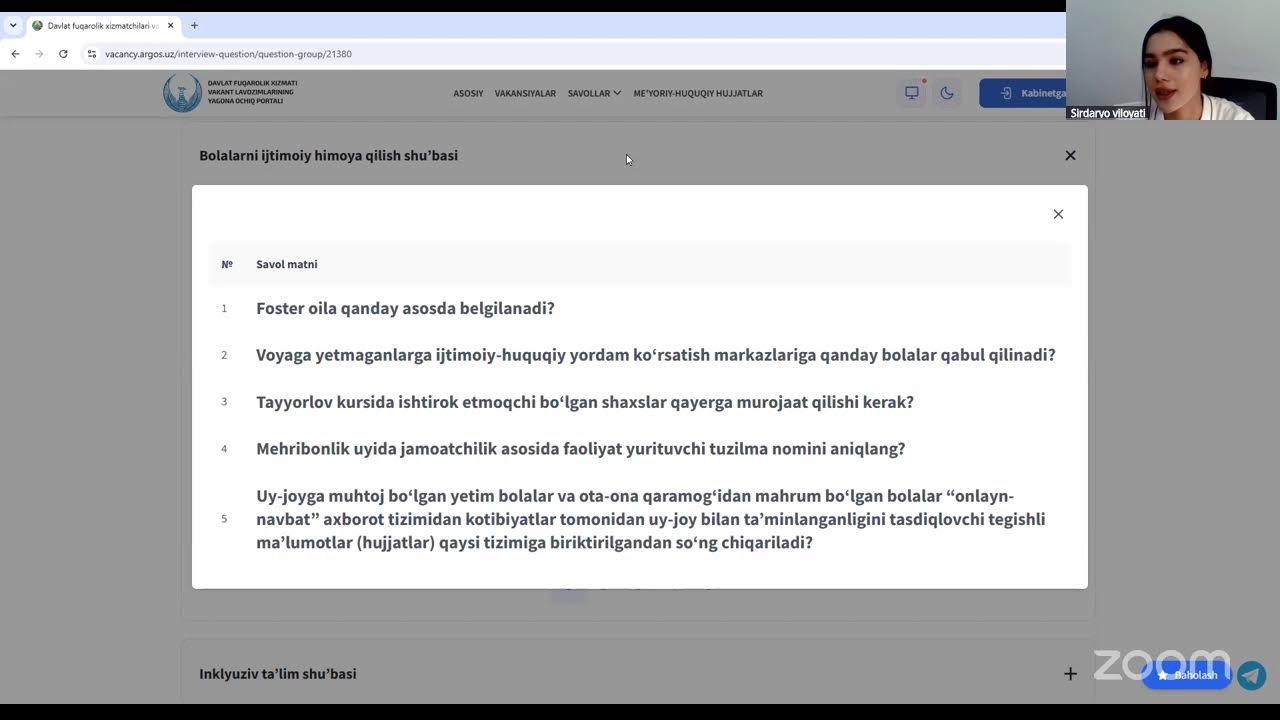Select question 'Foster oila qanday asosda belgilanadi?'
The image size is (1280, 720).
(x=405, y=308)
